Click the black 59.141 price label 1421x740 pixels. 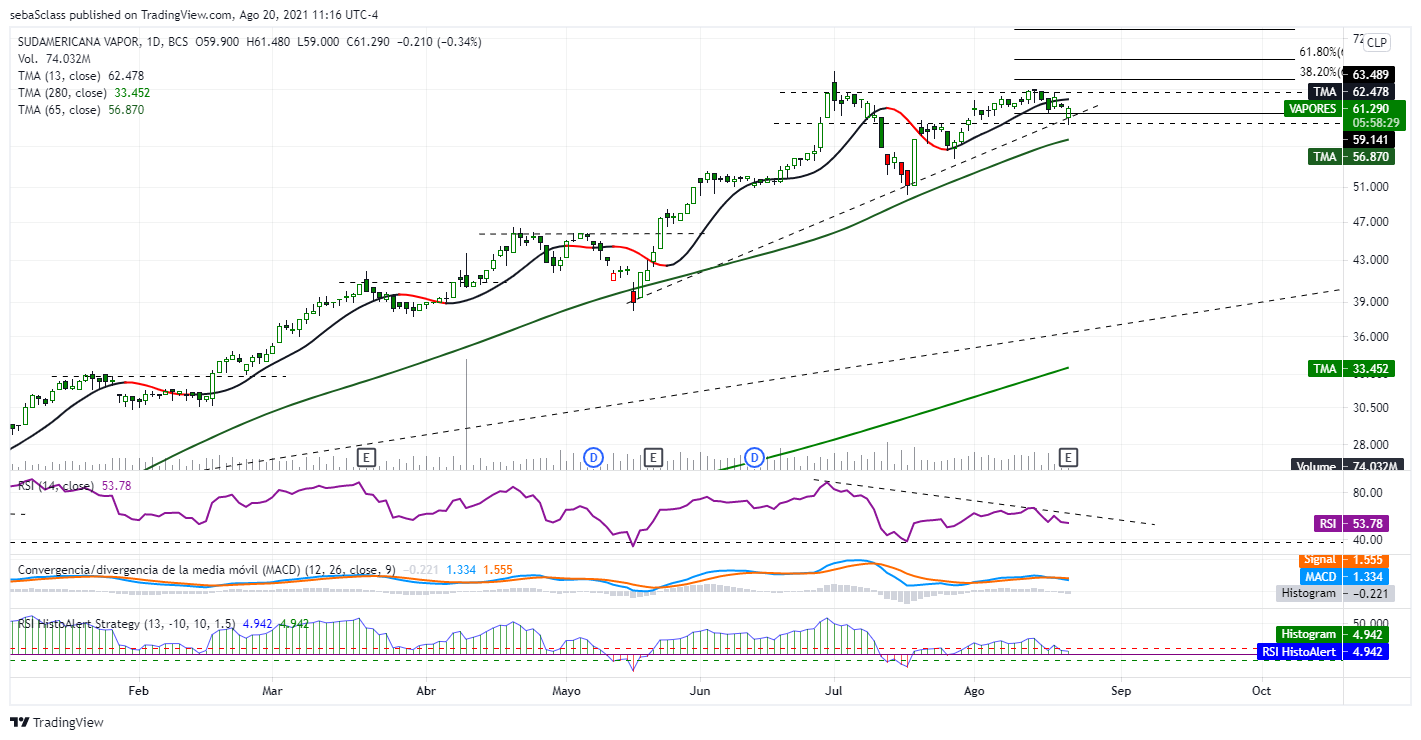1369,139
